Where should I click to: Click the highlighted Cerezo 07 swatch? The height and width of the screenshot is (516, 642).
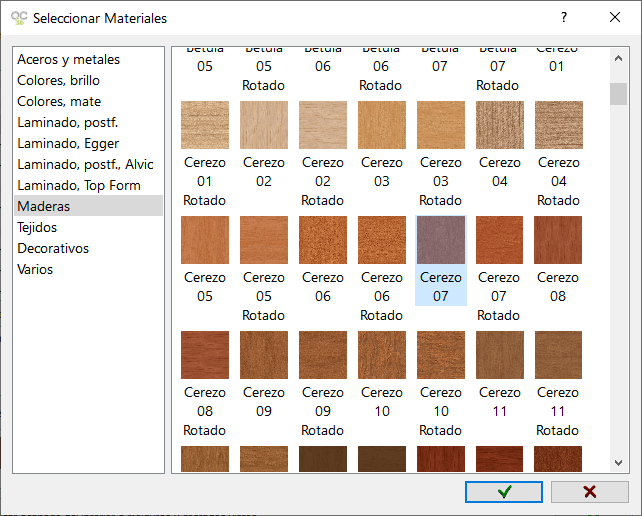point(441,240)
